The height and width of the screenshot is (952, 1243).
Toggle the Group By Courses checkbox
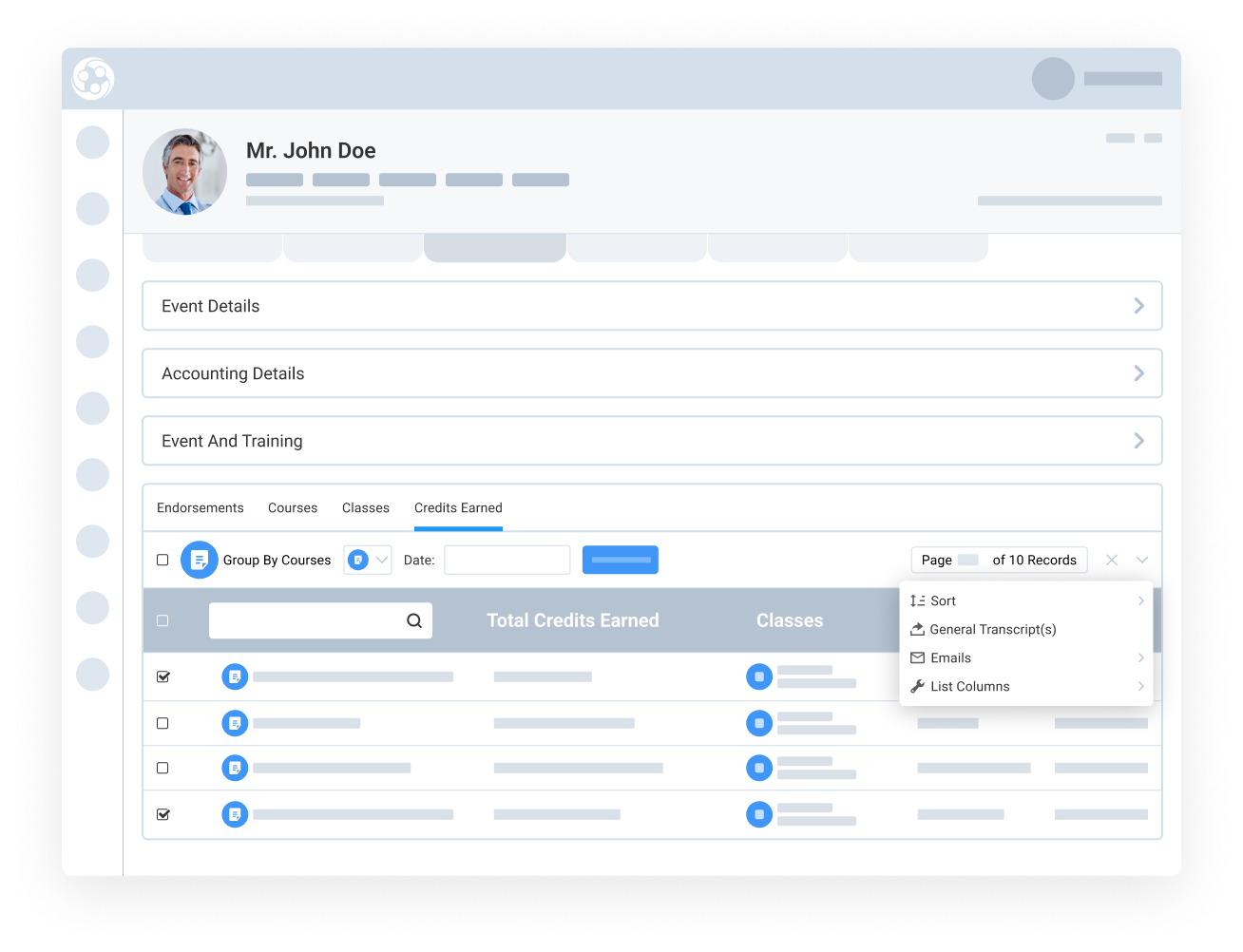[163, 560]
